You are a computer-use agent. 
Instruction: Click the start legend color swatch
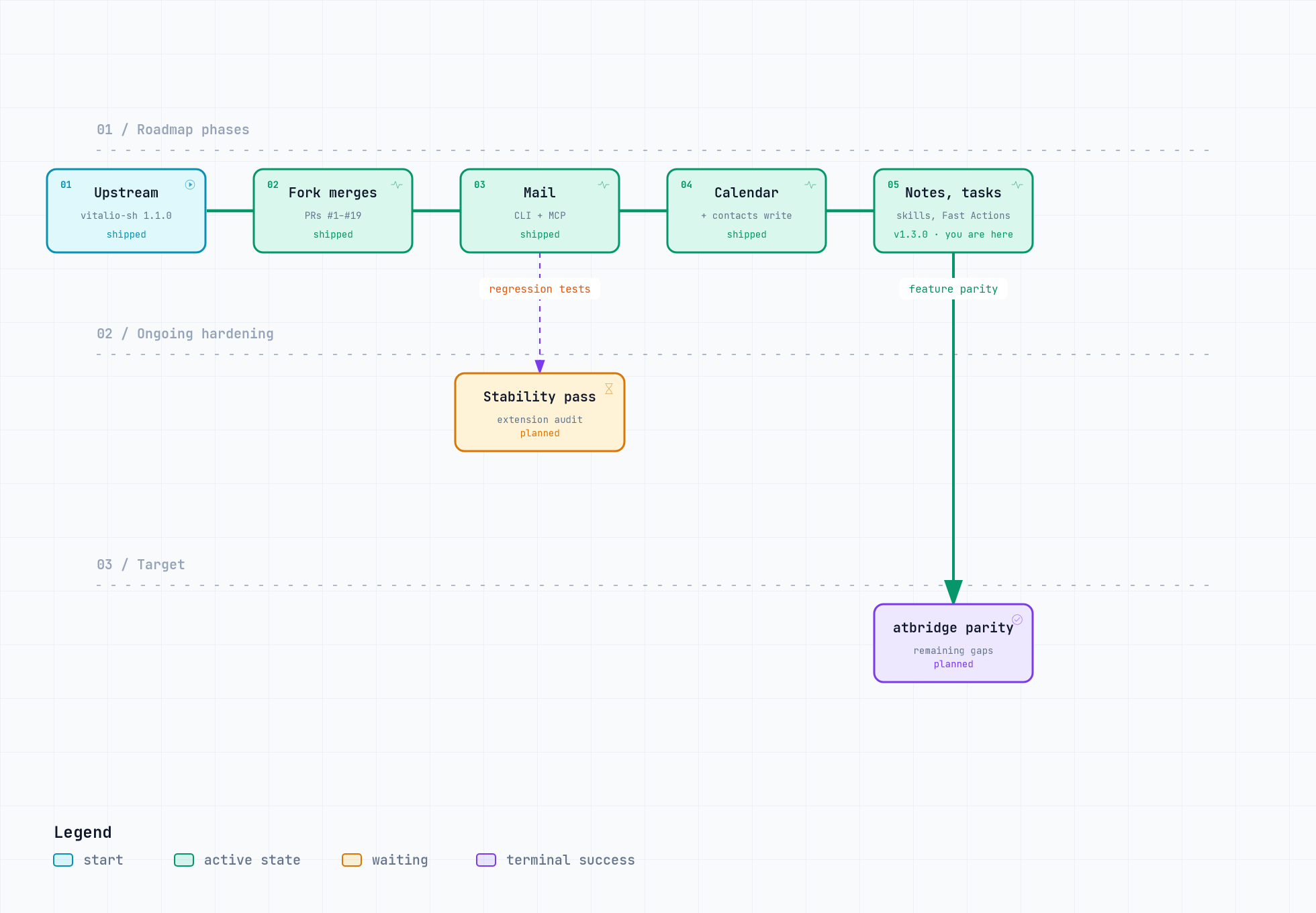point(63,860)
